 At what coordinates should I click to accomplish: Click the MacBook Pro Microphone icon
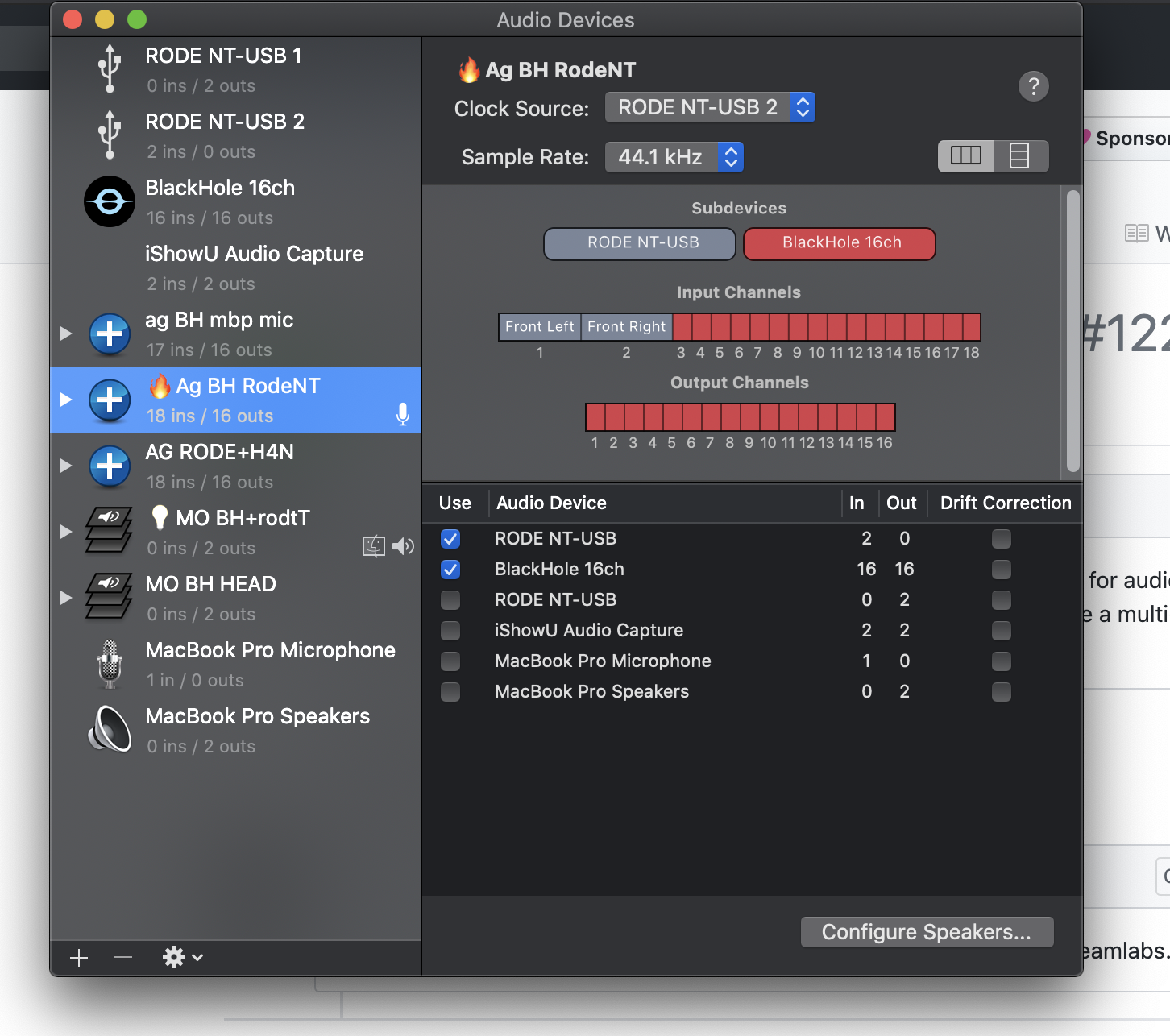pos(110,664)
